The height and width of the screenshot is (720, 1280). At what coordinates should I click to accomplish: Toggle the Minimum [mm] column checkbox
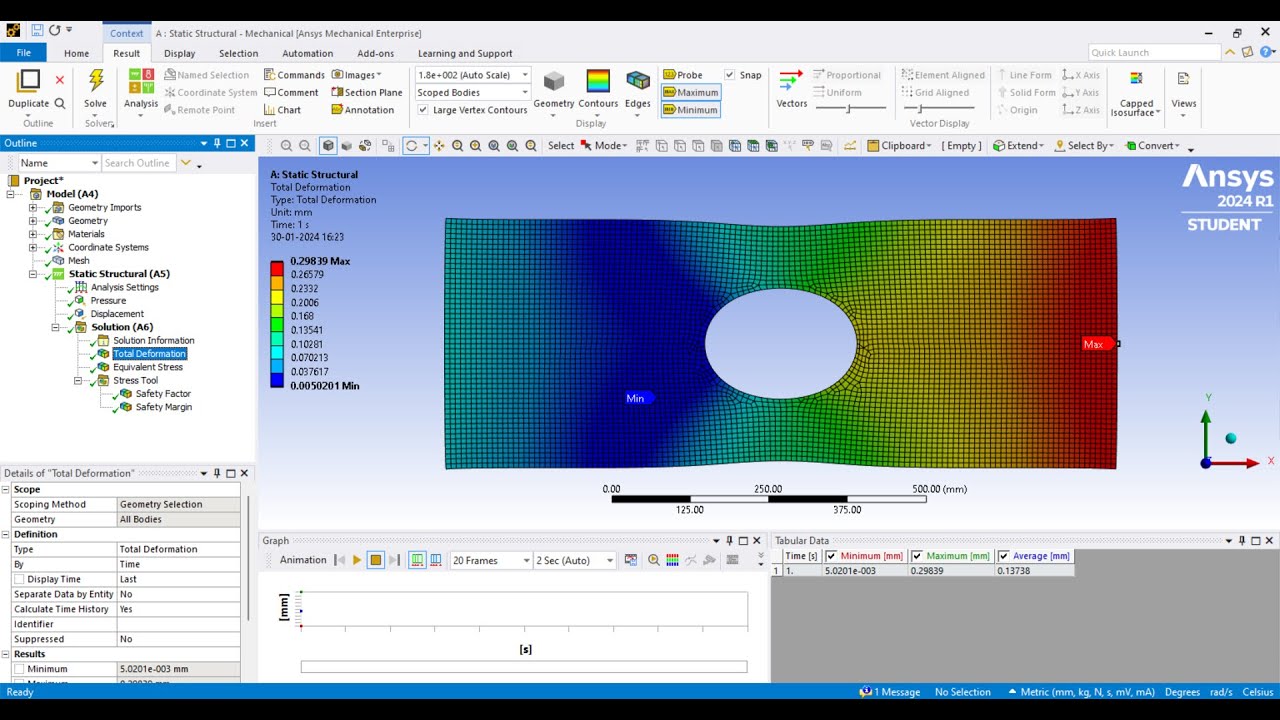click(x=830, y=556)
